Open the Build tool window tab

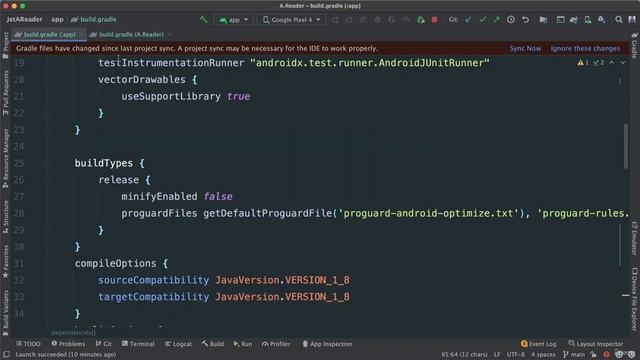pos(213,344)
